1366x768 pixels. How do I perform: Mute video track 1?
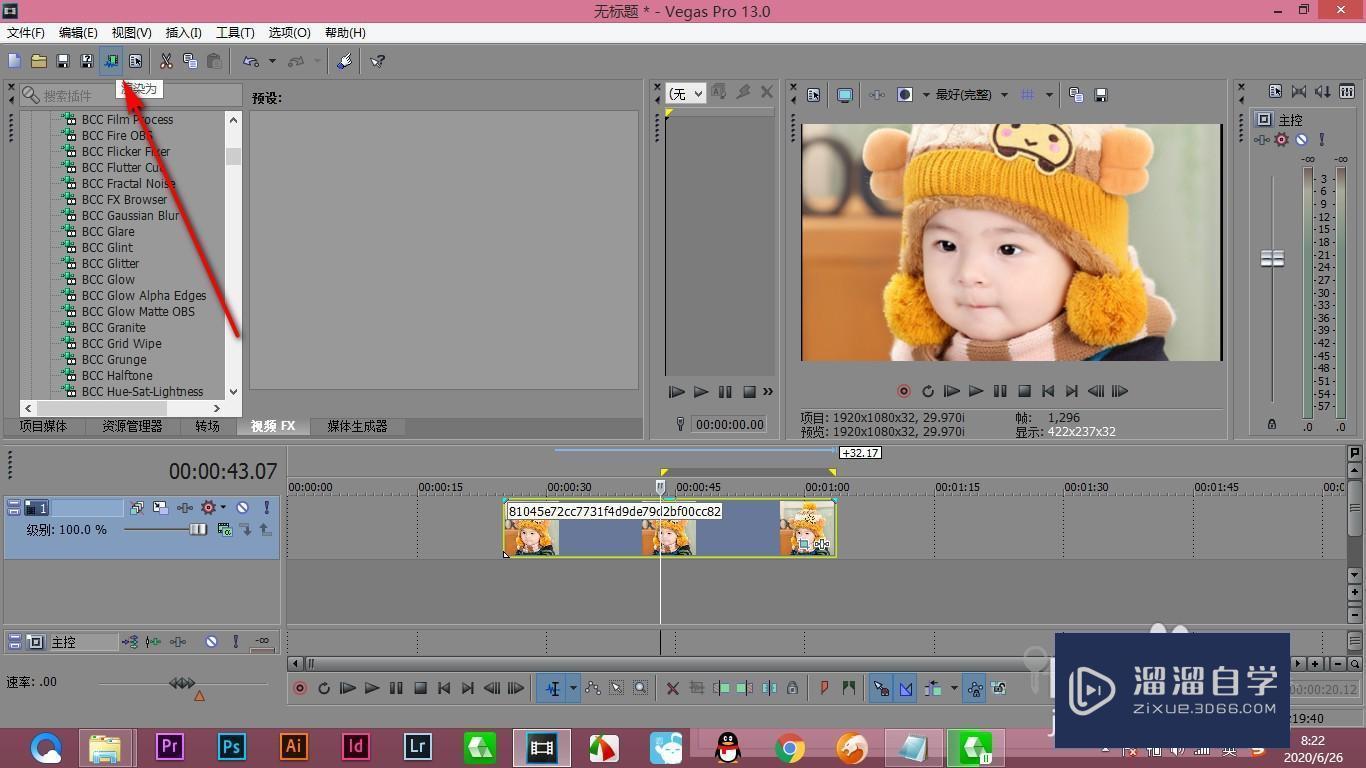pyautogui.click(x=242, y=508)
